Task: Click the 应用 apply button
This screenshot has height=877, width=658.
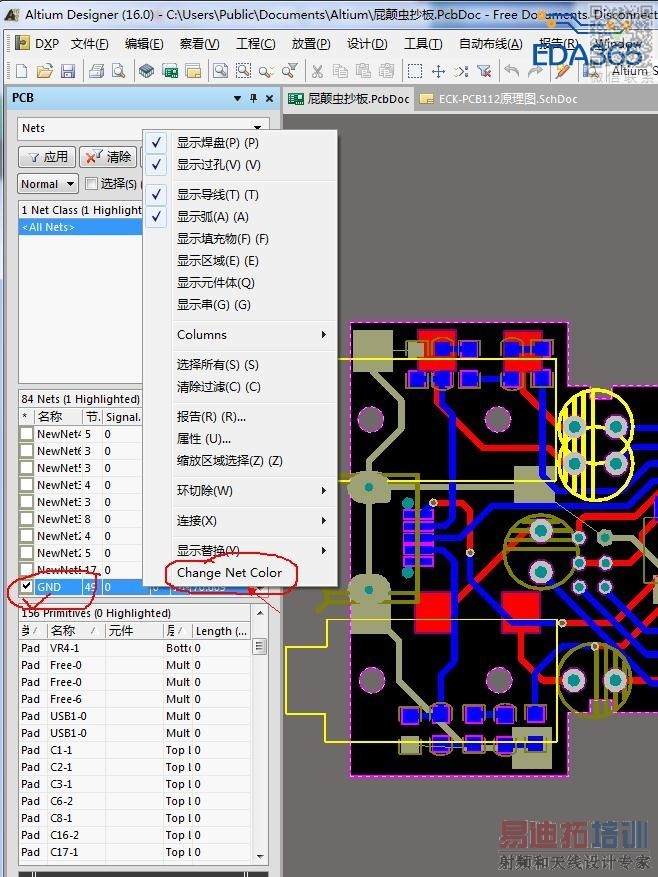Action: point(47,157)
